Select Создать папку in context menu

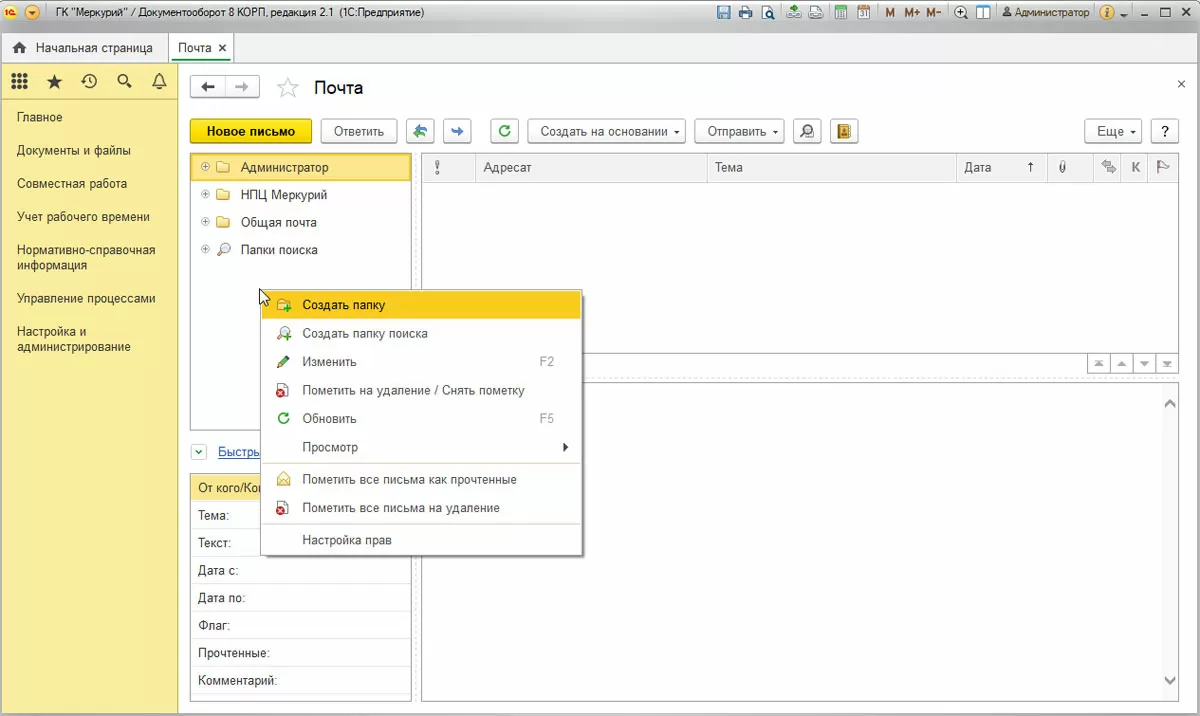click(x=343, y=305)
